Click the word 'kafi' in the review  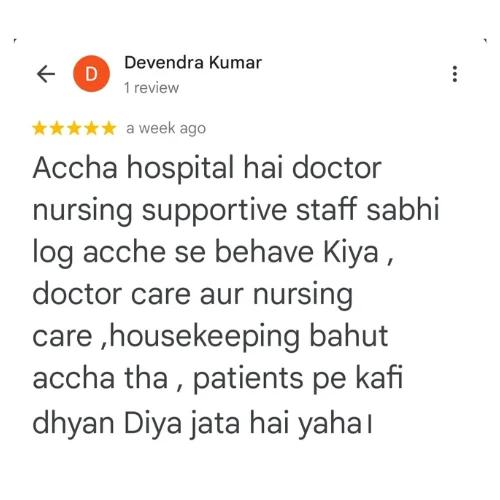pyautogui.click(x=379, y=377)
